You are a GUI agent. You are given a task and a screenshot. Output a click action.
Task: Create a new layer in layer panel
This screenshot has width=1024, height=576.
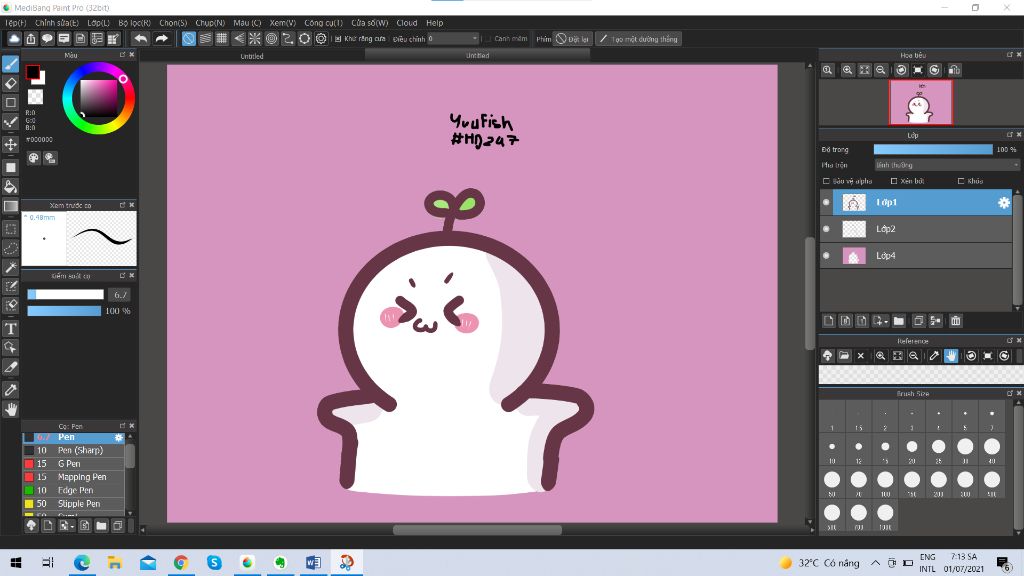click(829, 321)
